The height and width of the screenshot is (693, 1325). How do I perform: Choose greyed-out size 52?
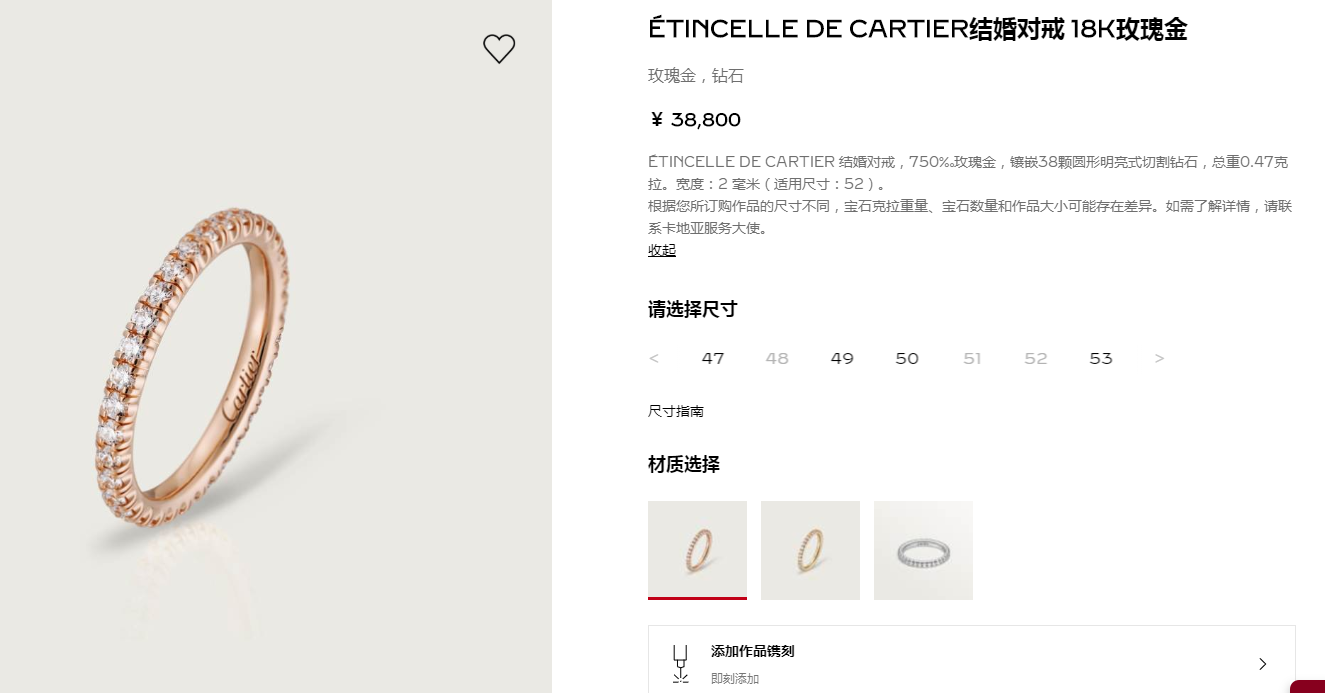1036,358
